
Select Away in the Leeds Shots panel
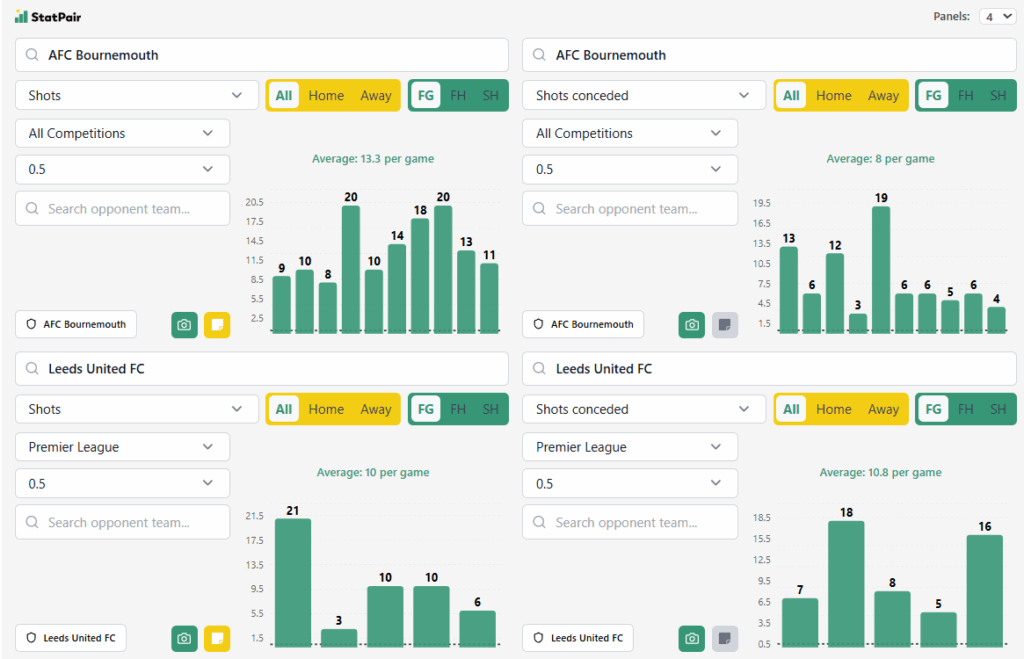376,409
